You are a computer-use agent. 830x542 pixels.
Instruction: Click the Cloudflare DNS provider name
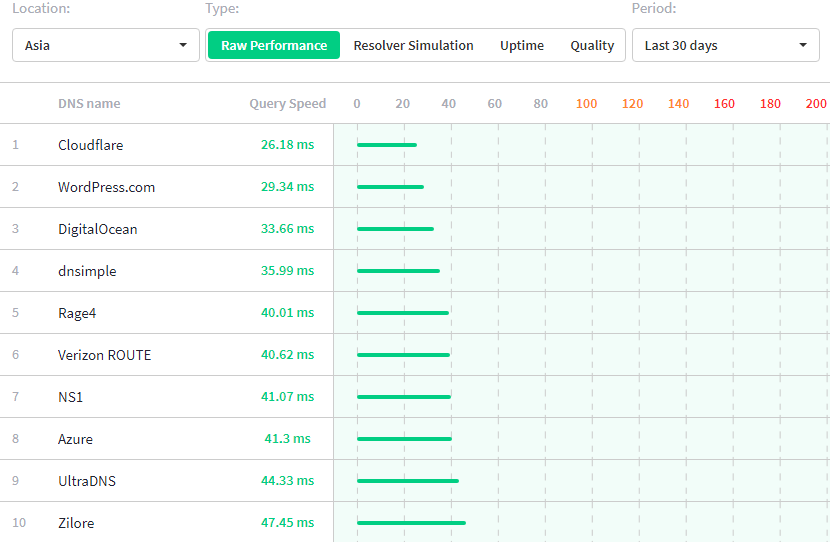(x=90, y=145)
